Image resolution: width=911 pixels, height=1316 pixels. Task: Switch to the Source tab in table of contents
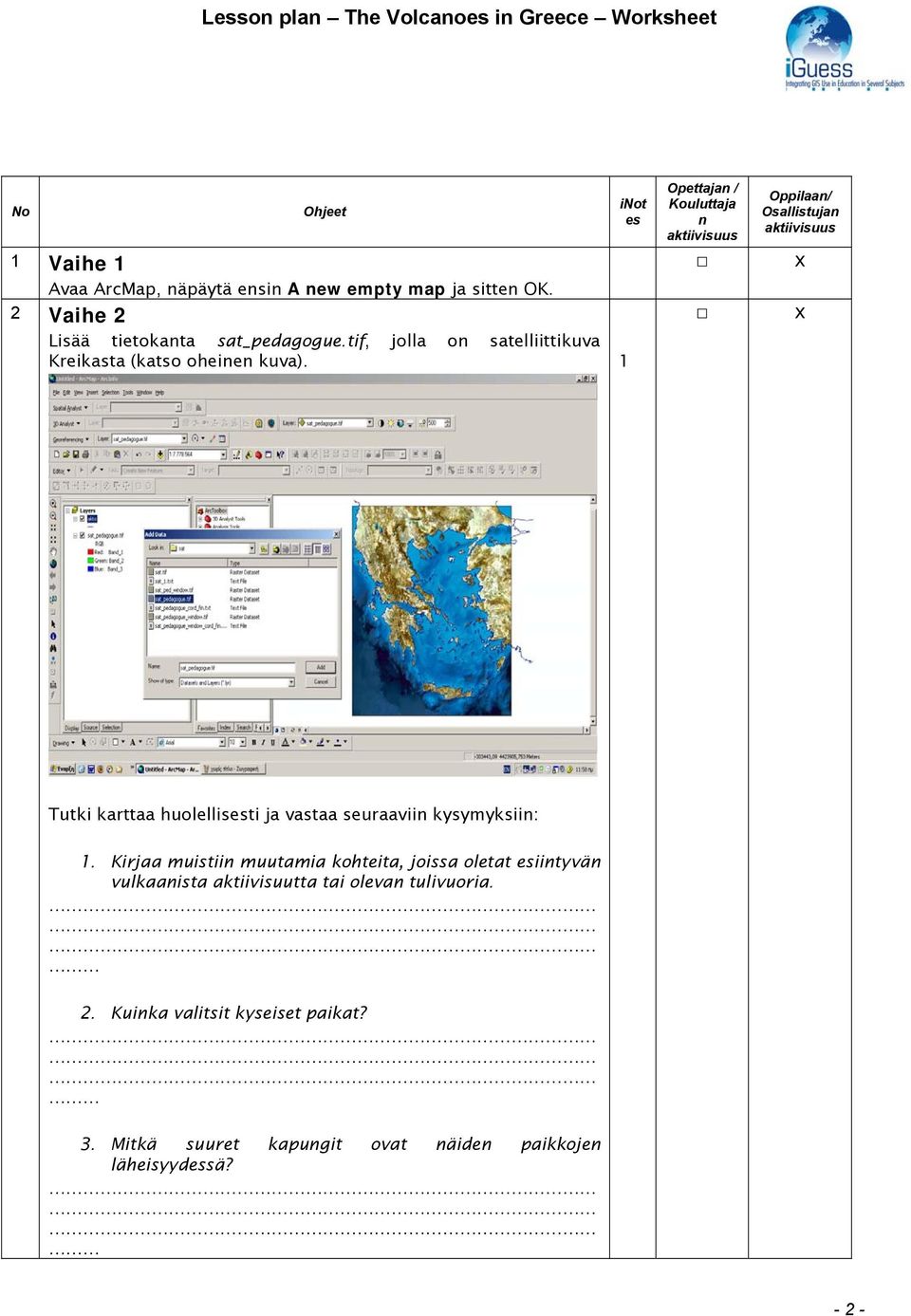coord(90,728)
